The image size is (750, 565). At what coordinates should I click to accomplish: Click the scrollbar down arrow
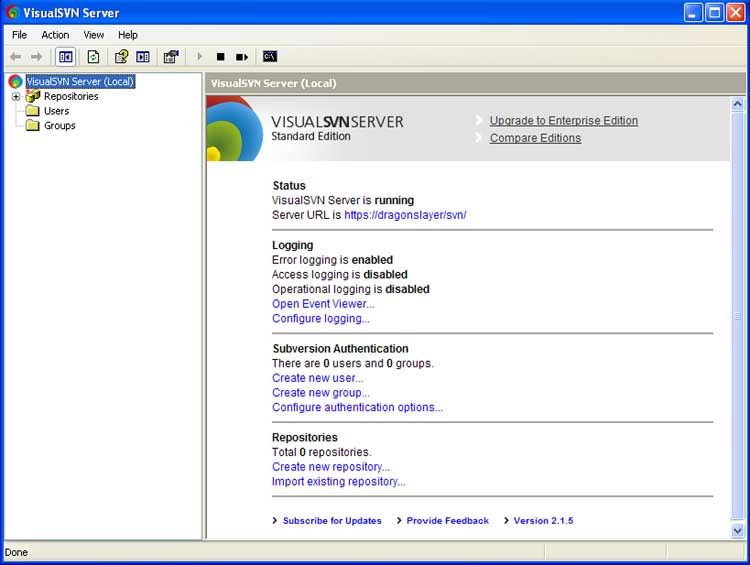[x=738, y=530]
